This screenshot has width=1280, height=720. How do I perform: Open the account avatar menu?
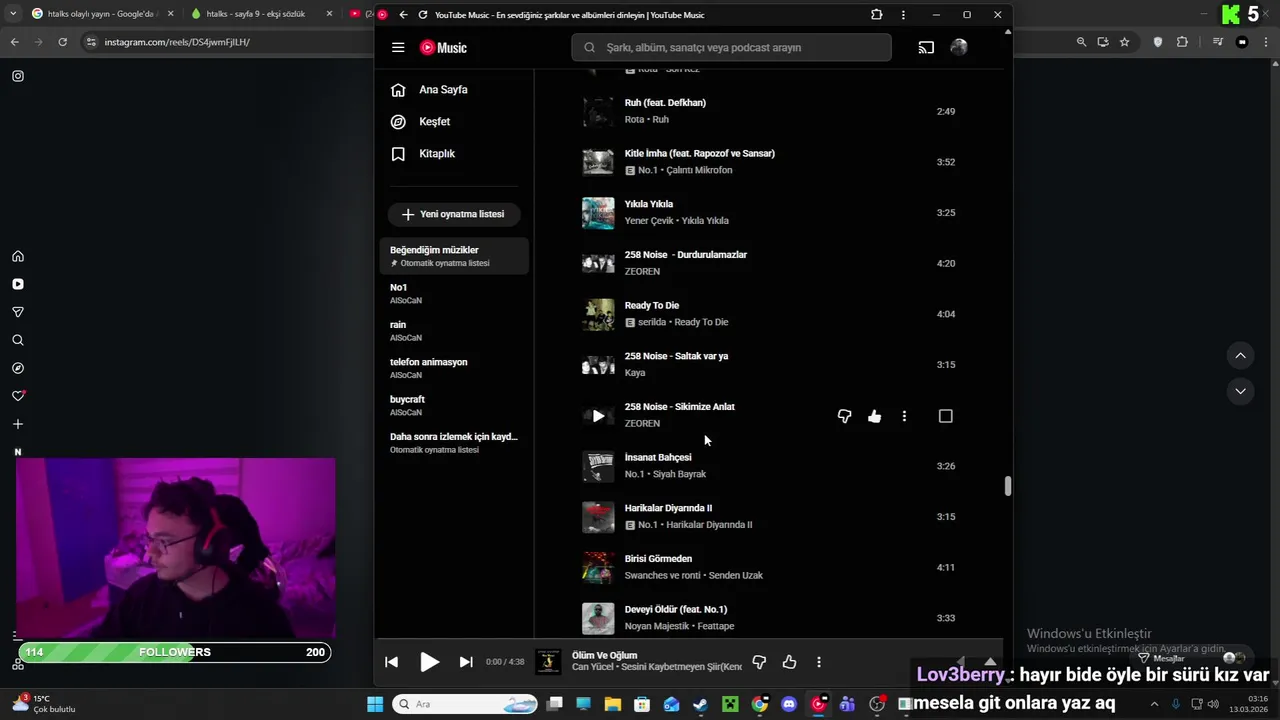pos(958,47)
